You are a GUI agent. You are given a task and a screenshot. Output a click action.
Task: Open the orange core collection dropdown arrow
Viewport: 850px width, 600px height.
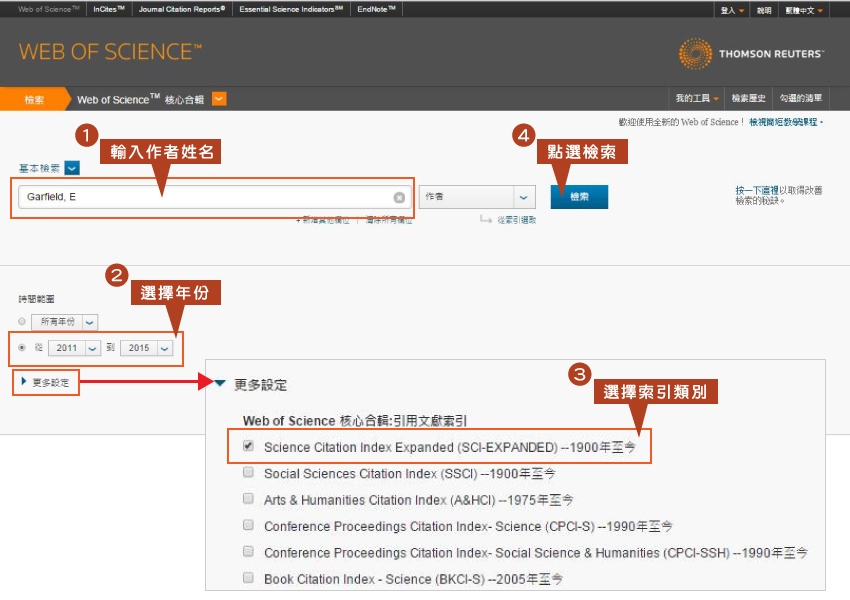(x=219, y=99)
